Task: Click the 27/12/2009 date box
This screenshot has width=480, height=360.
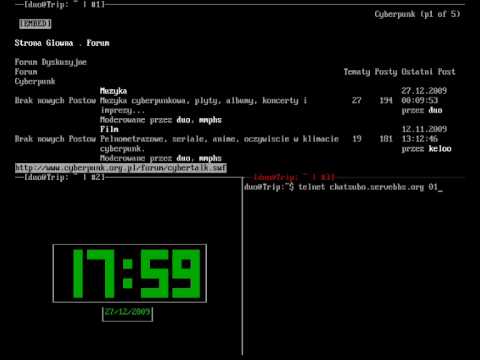Action: coord(127,314)
